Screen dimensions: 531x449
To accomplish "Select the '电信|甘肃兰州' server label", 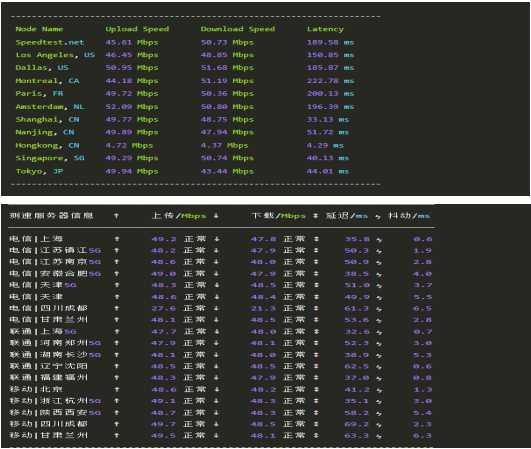I will [x=48, y=320].
